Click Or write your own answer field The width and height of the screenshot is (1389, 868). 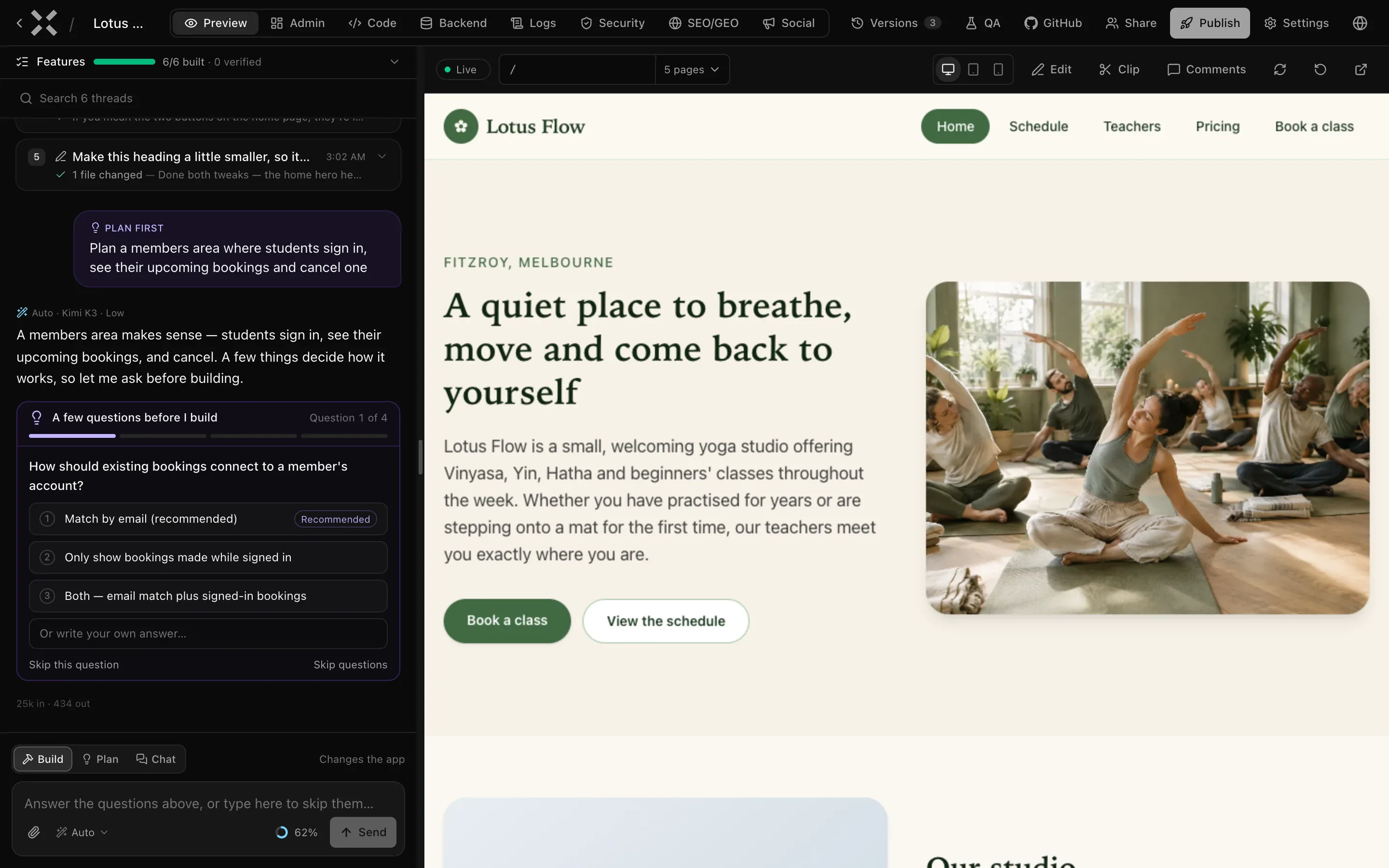208,634
